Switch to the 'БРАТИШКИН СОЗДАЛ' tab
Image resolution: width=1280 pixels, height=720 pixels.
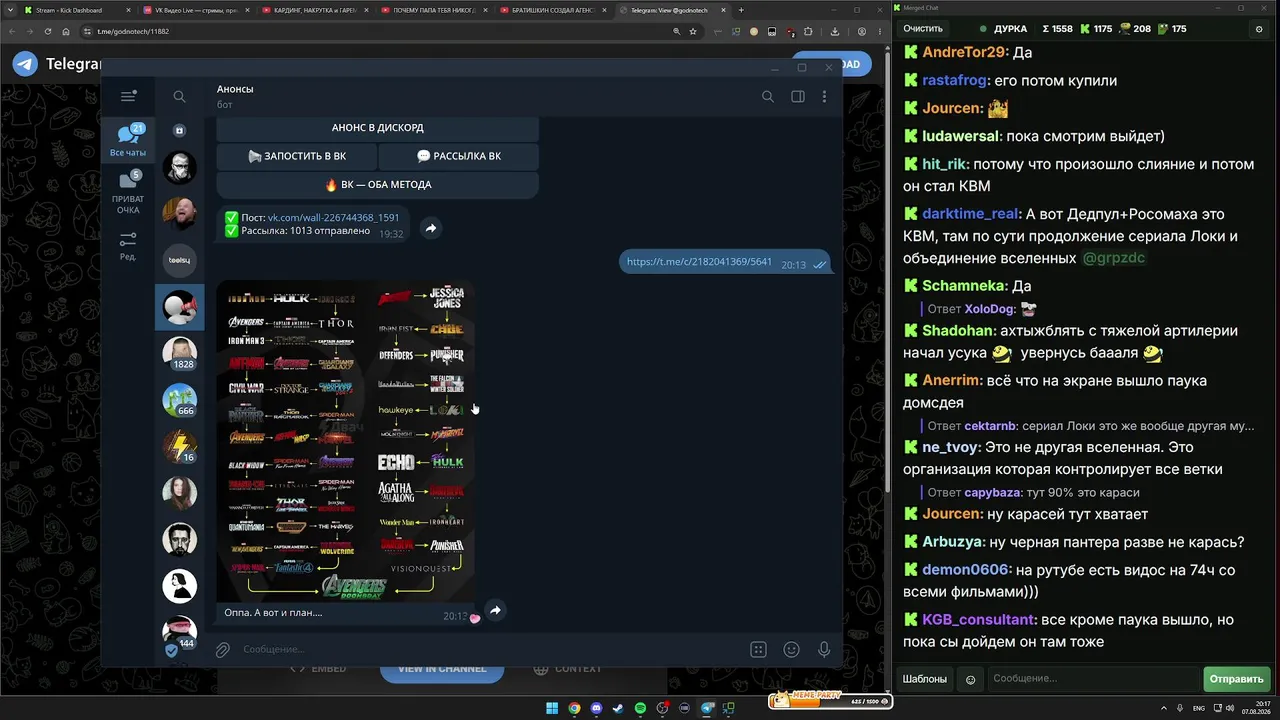tap(553, 10)
